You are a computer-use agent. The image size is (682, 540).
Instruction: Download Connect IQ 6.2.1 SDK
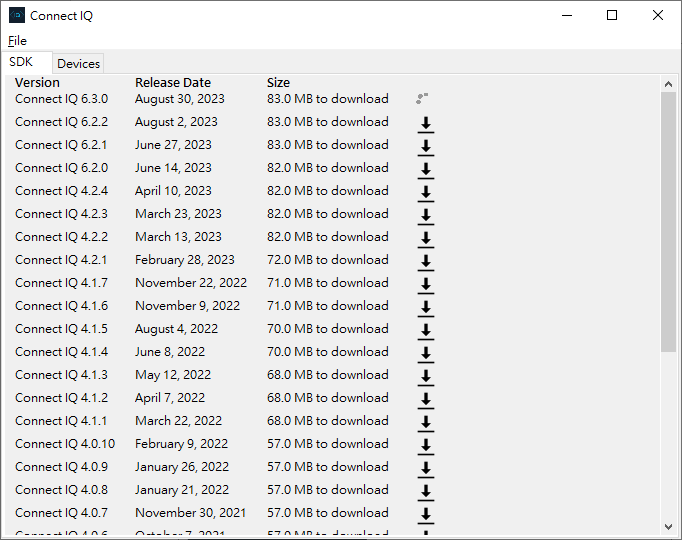coord(426,147)
